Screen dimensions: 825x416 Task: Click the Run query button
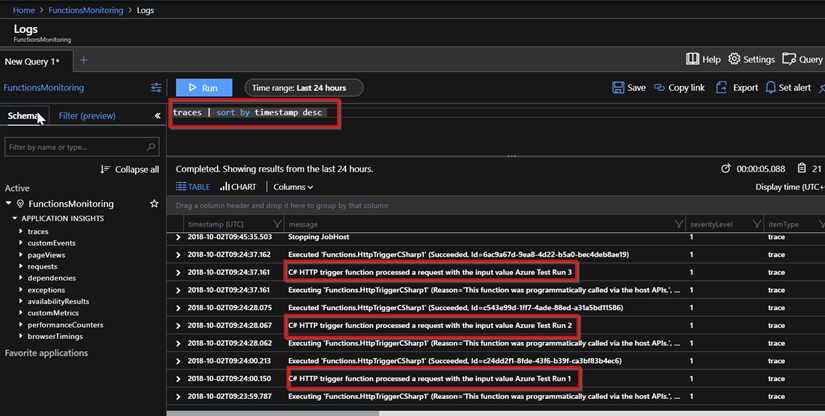pos(203,88)
